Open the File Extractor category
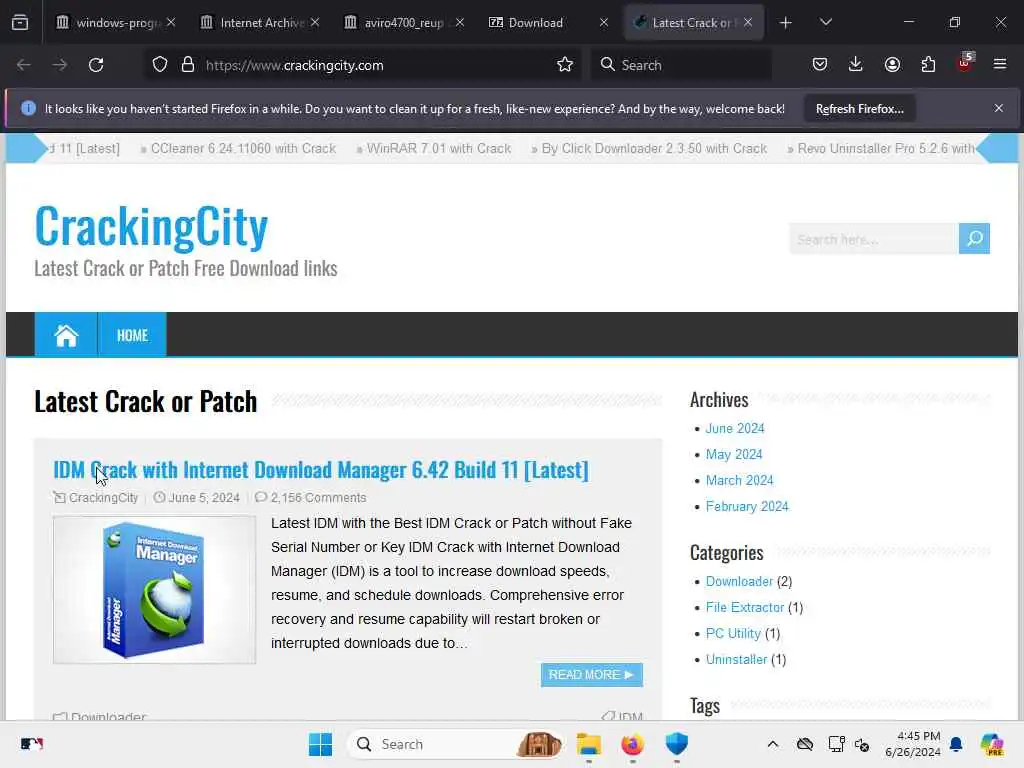 click(x=744, y=607)
